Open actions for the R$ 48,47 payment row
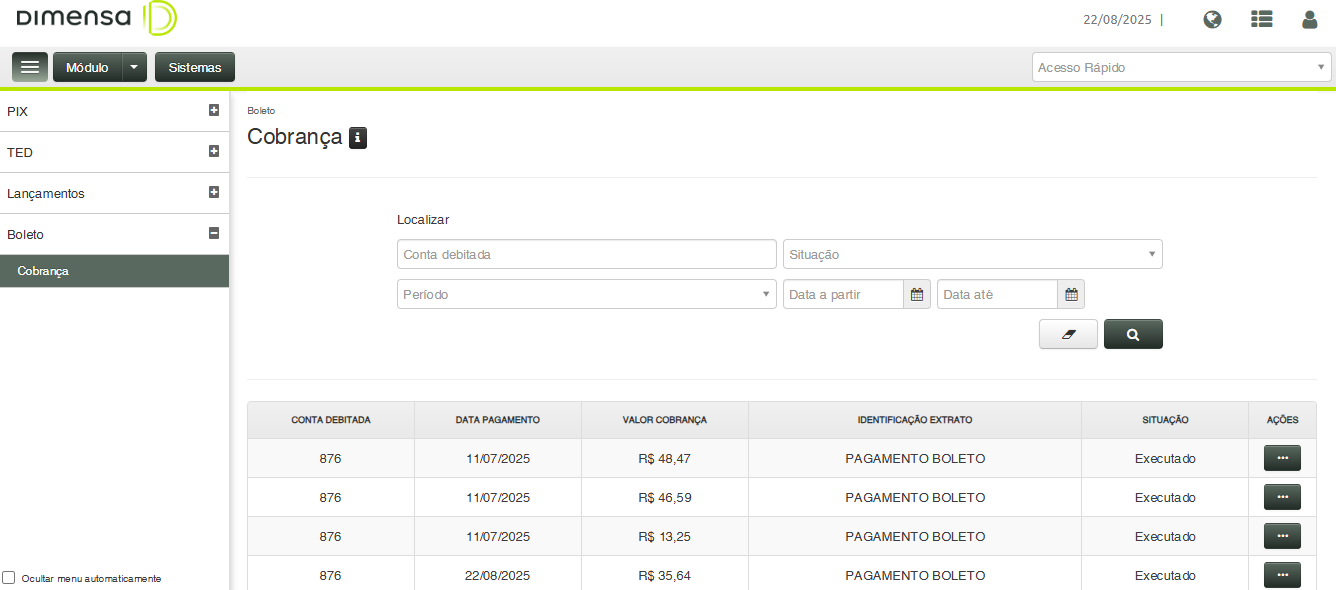The height and width of the screenshot is (590, 1336). point(1282,457)
